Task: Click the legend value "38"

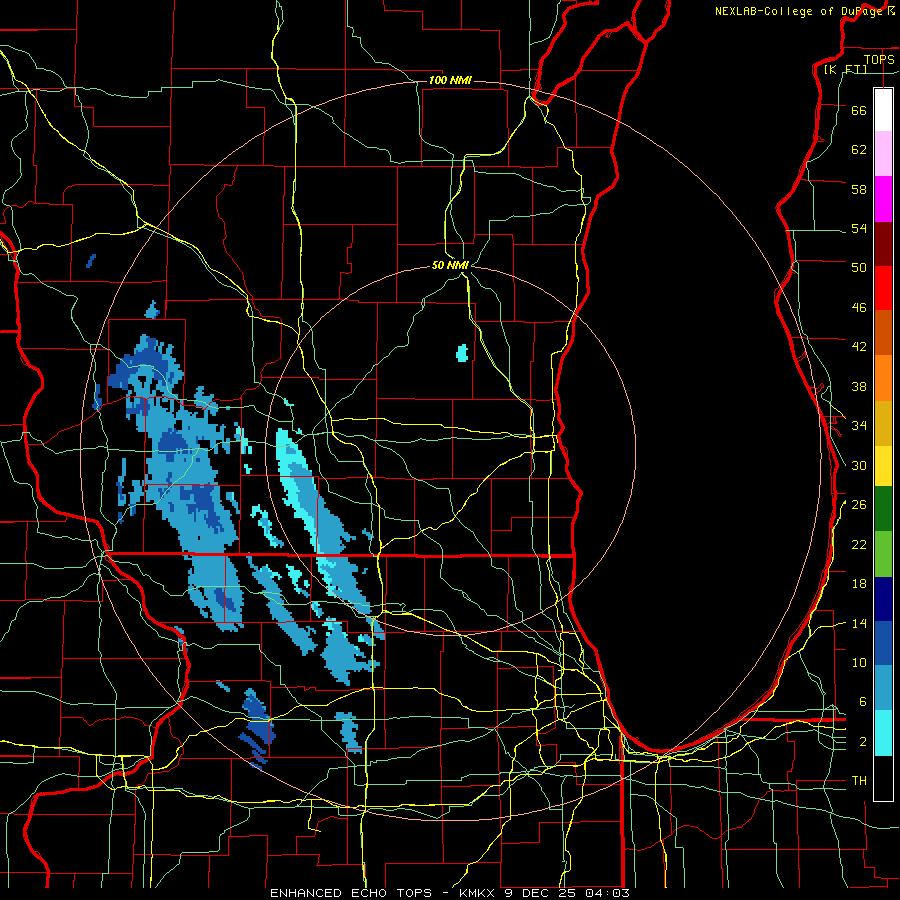Action: click(x=859, y=386)
